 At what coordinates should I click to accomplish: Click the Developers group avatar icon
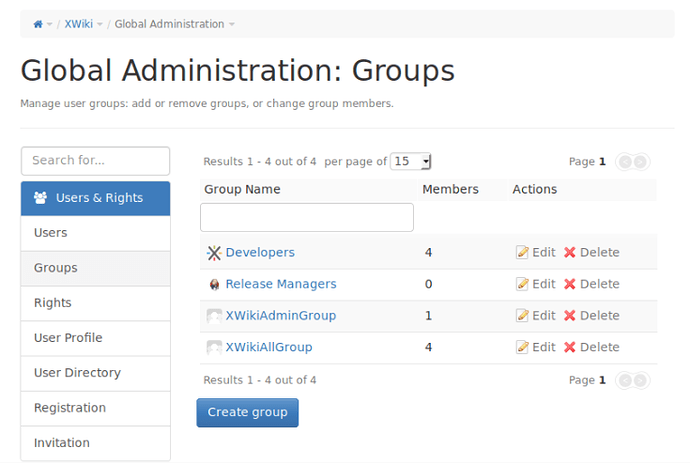click(214, 253)
